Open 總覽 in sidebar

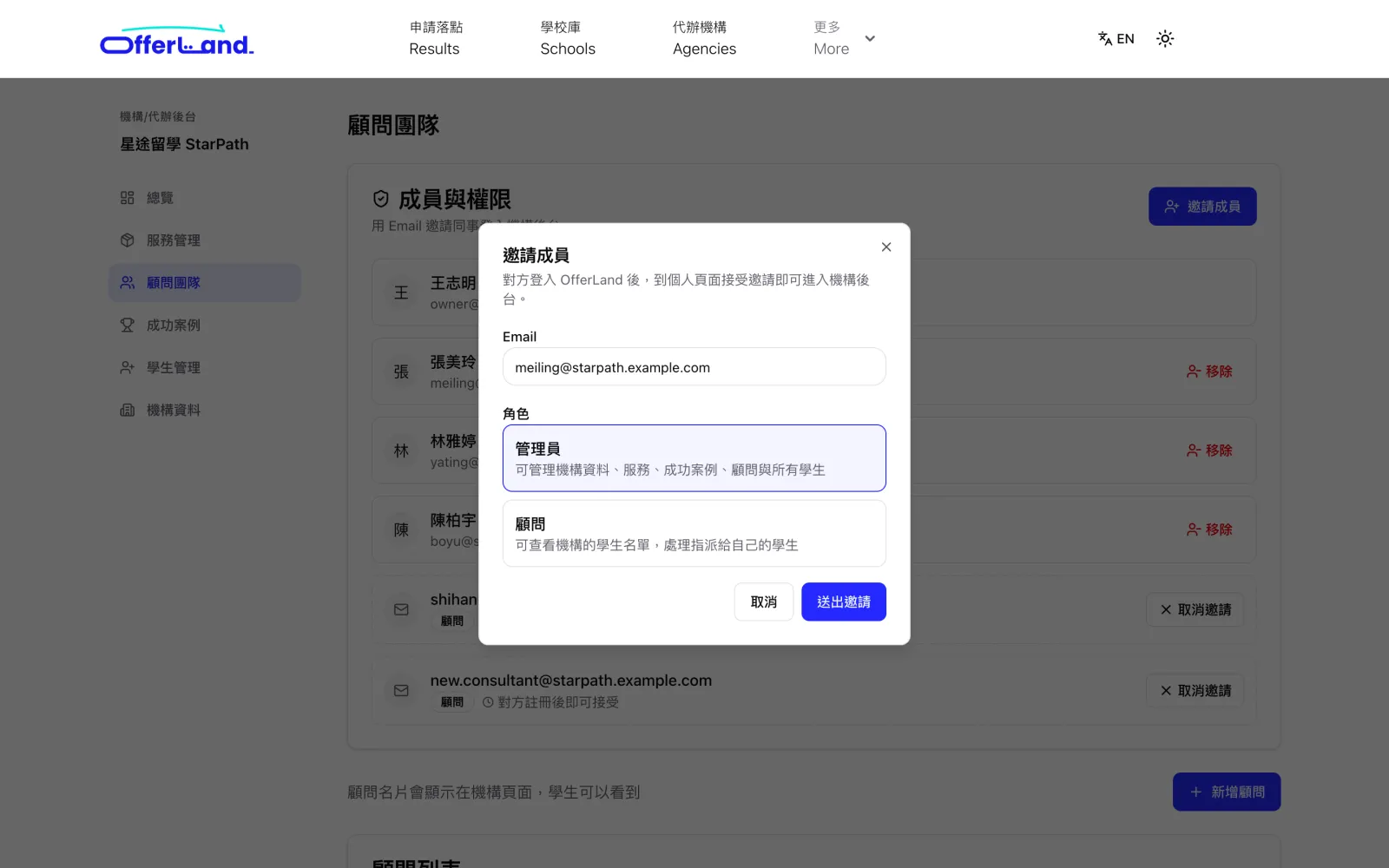coord(205,198)
